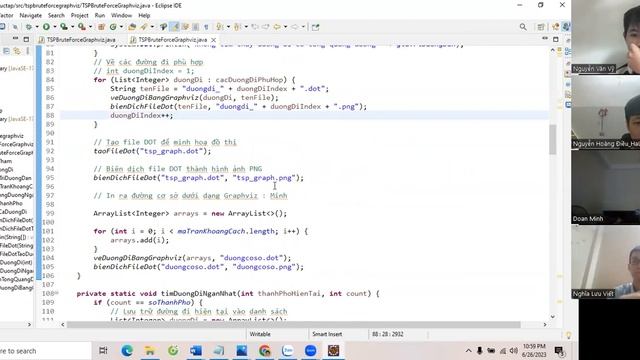
Task: Collapse the timDuongDiNganNhat method at line 108
Action: pyautogui.click(x=57, y=293)
